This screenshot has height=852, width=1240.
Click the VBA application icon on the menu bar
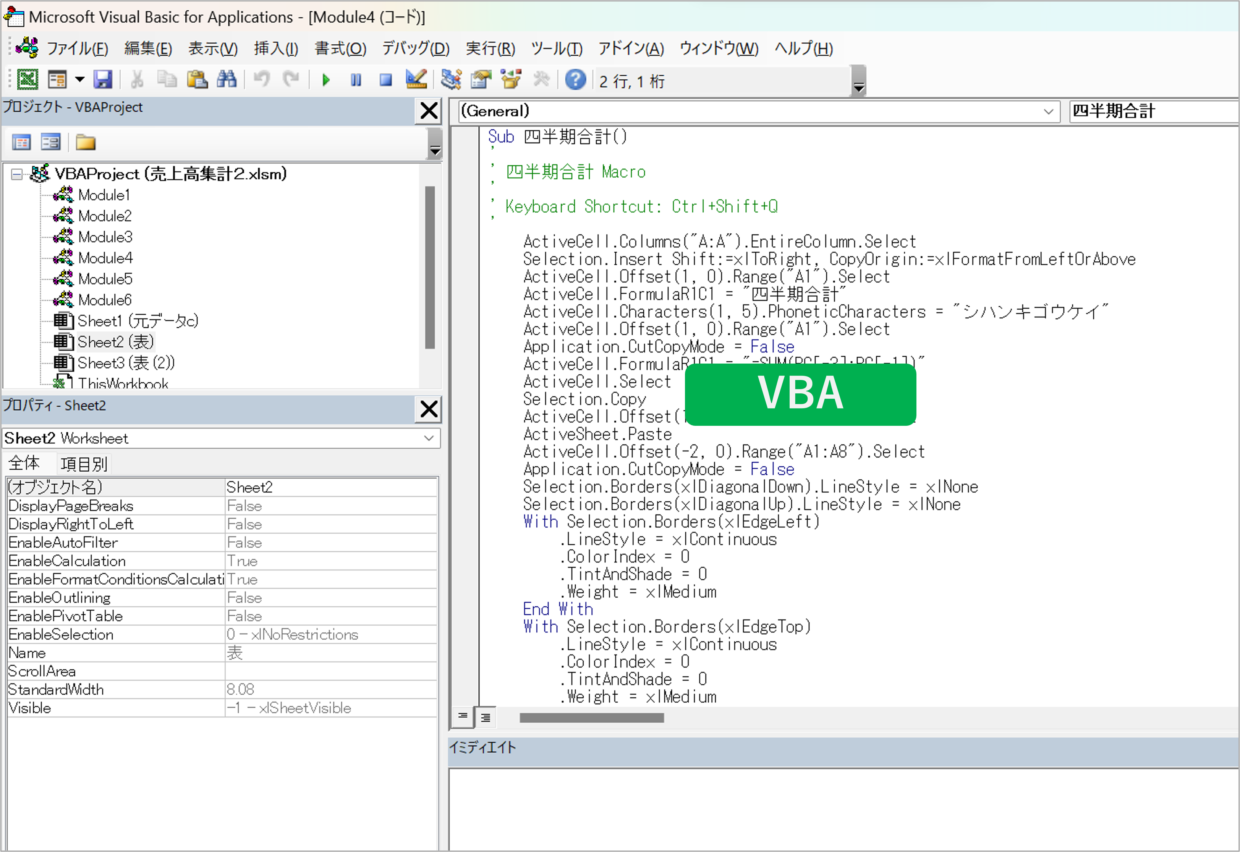coord(27,47)
